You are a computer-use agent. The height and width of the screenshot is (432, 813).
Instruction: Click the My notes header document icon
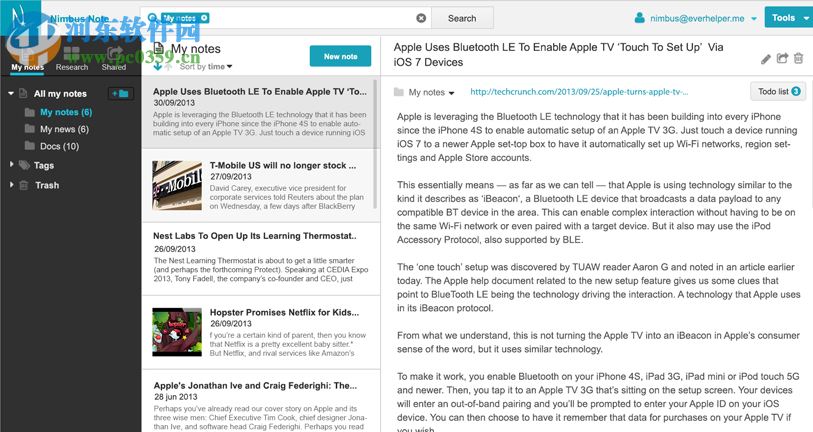(159, 48)
